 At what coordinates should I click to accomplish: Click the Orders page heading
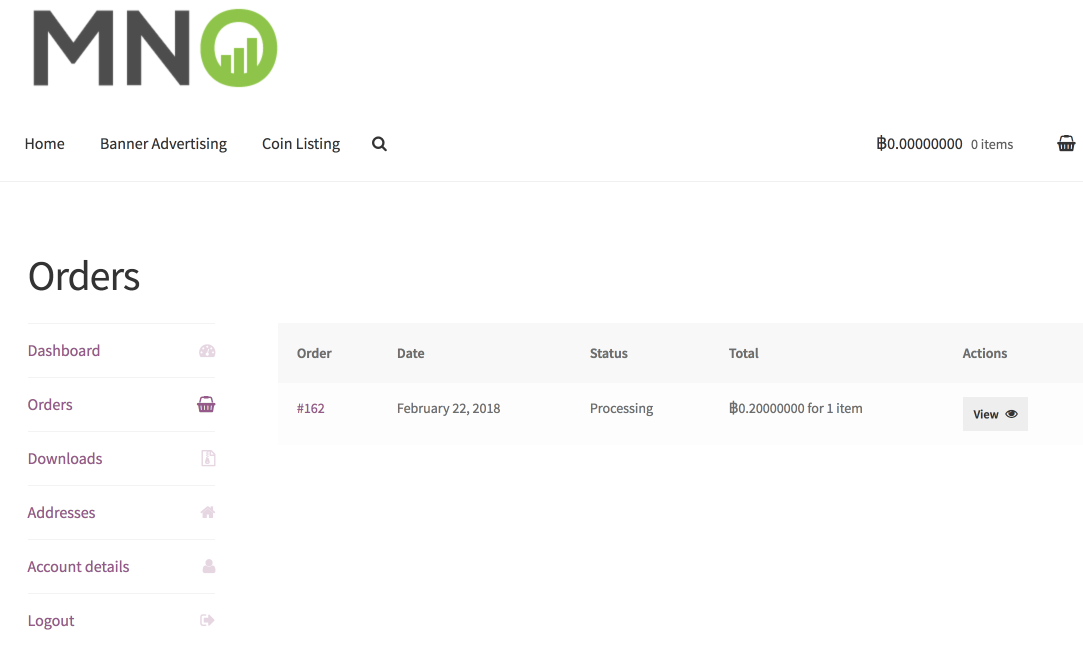[x=84, y=276]
